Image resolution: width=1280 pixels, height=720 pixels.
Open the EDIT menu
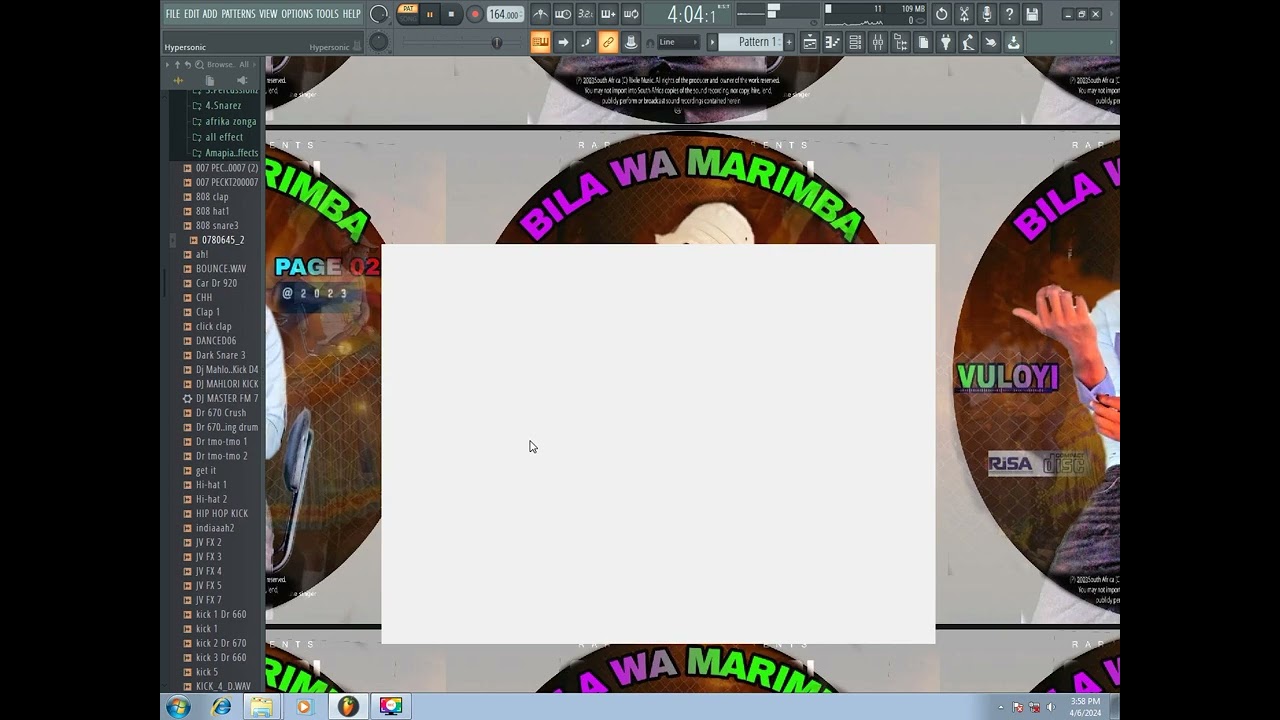pos(191,14)
